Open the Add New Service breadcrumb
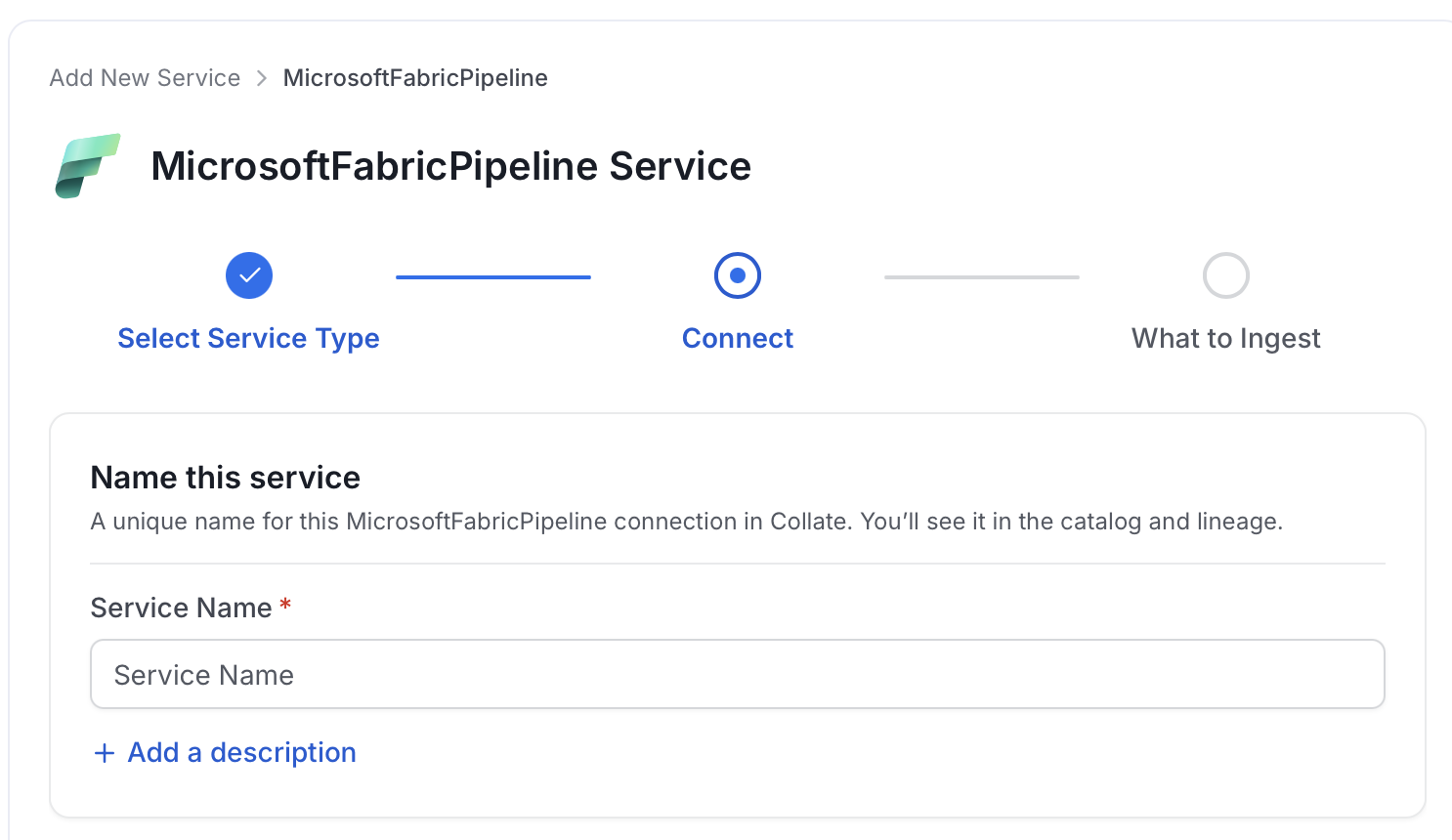This screenshot has height=840, width=1452. (145, 78)
